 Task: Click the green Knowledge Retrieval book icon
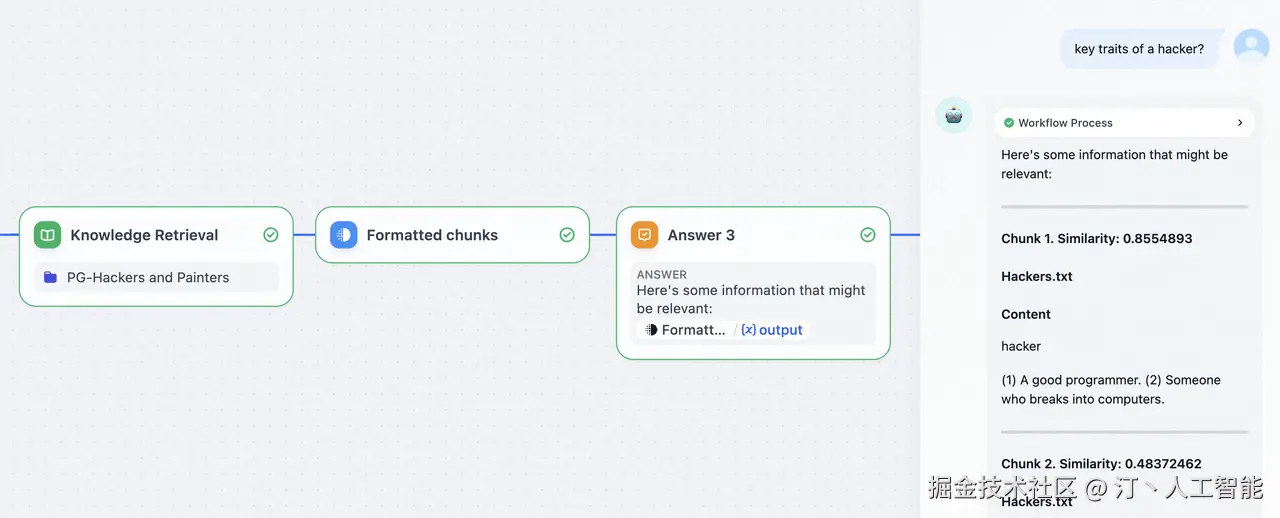[x=47, y=235]
